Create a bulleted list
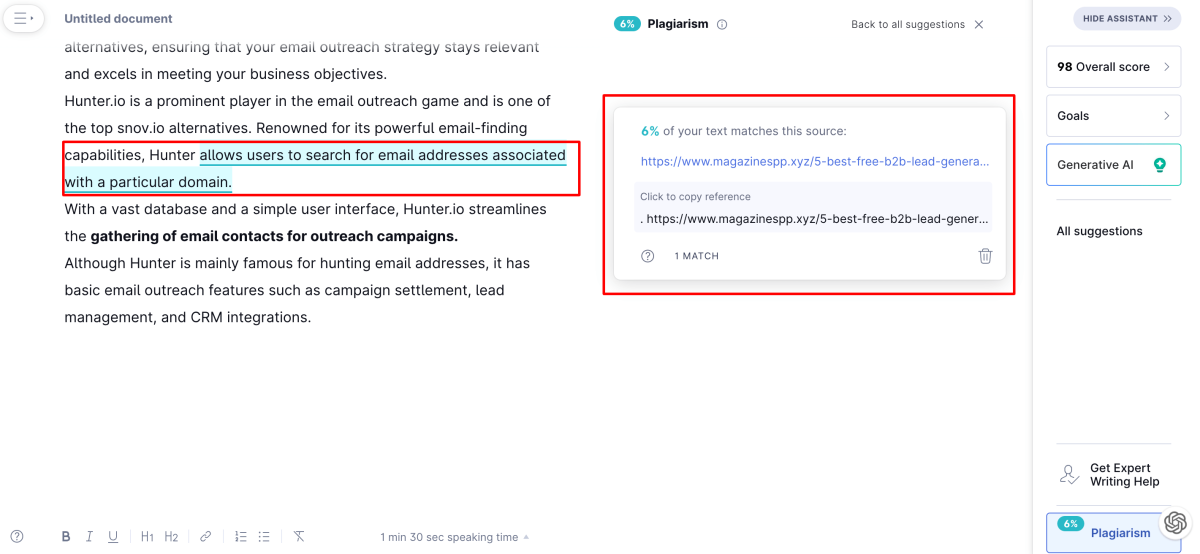The image size is (1200, 554). tap(264, 537)
